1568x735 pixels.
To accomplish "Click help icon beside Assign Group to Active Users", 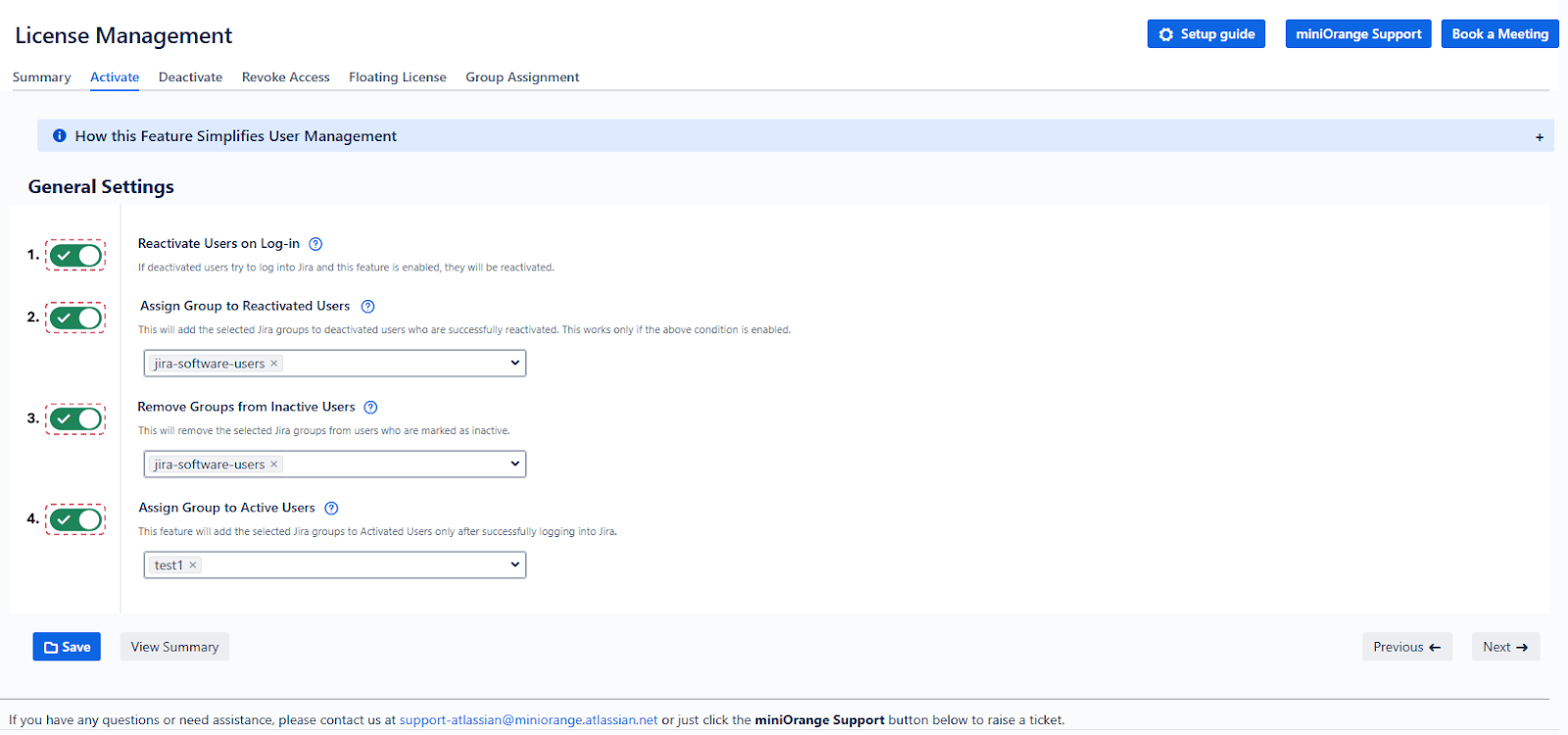I will click(331, 509).
